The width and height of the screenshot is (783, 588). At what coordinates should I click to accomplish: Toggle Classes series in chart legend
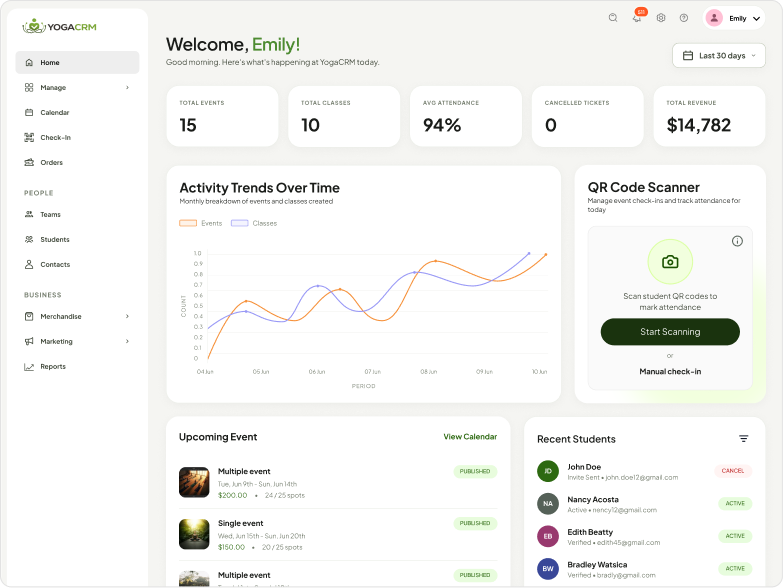click(254, 223)
